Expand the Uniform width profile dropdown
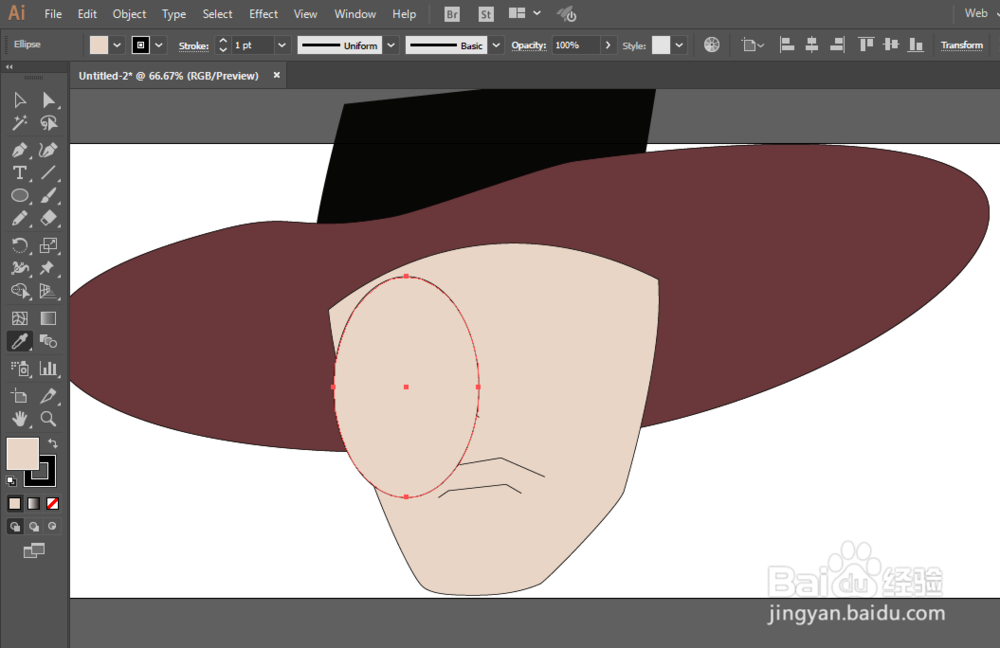Viewport: 1000px width, 648px height. tap(391, 45)
